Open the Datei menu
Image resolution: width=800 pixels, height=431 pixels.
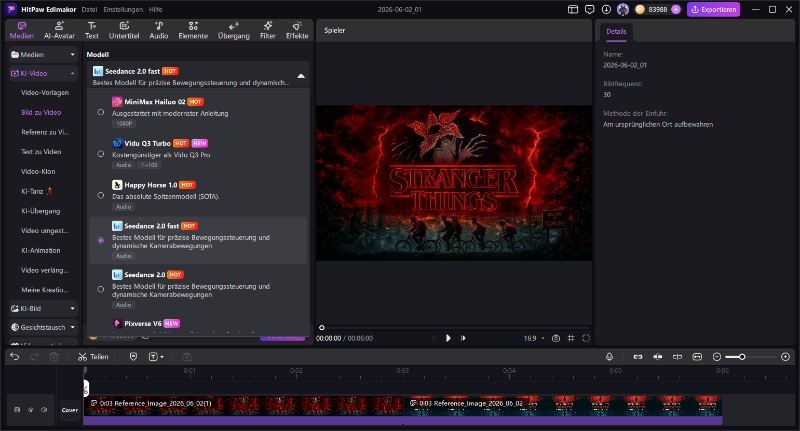point(89,9)
